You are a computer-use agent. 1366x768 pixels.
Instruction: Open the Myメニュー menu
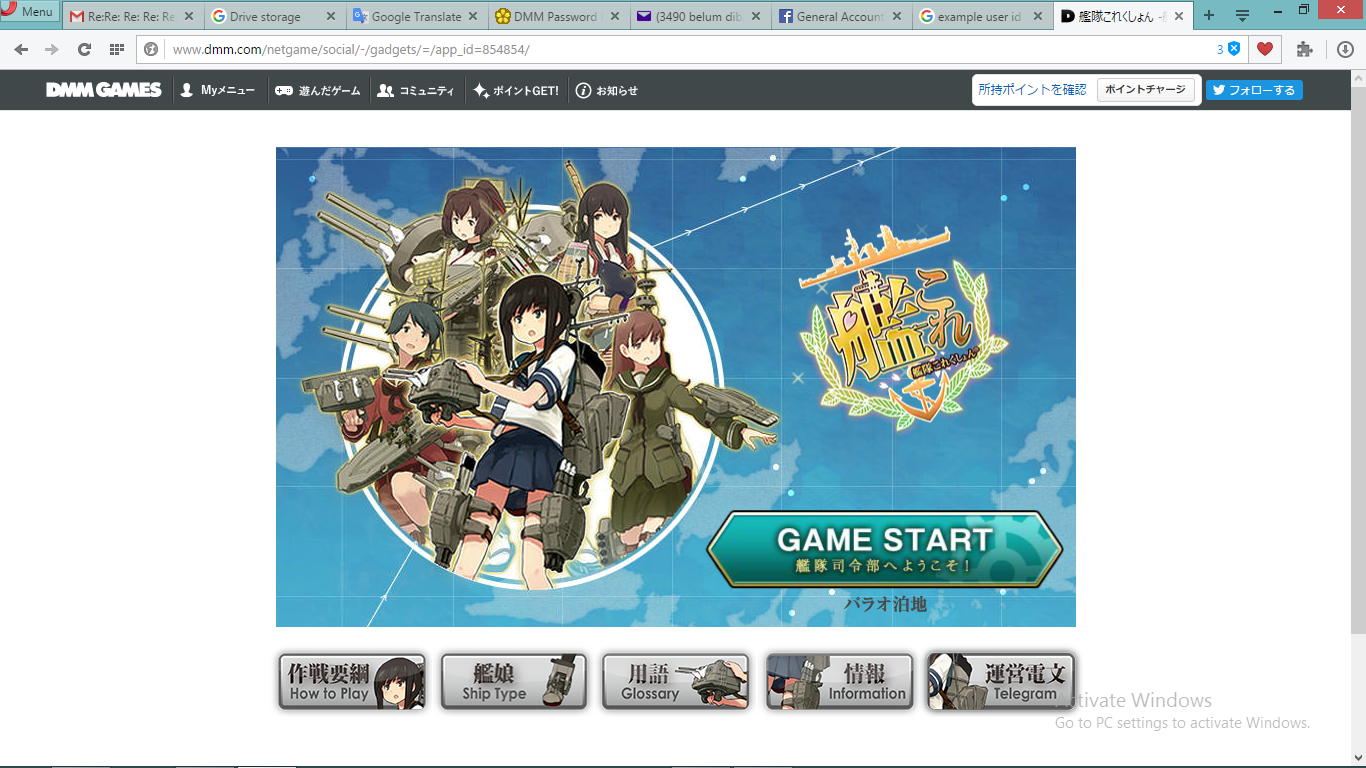(x=217, y=90)
